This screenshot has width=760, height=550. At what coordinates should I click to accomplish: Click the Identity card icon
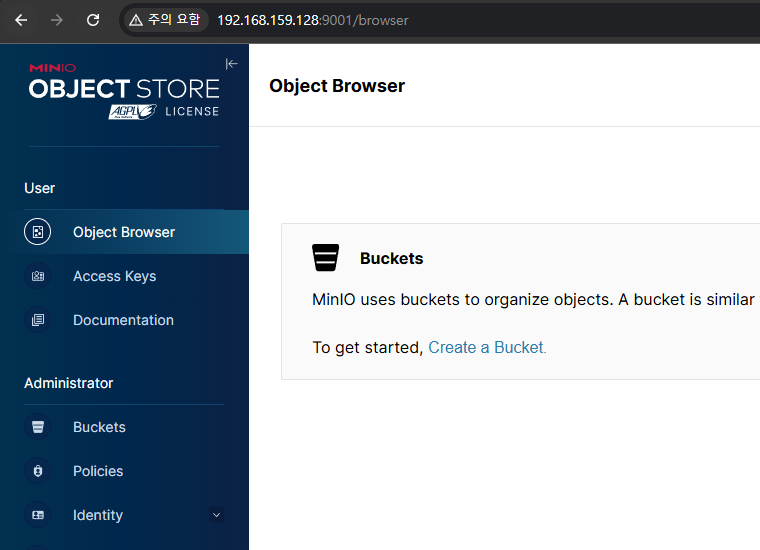click(37, 515)
